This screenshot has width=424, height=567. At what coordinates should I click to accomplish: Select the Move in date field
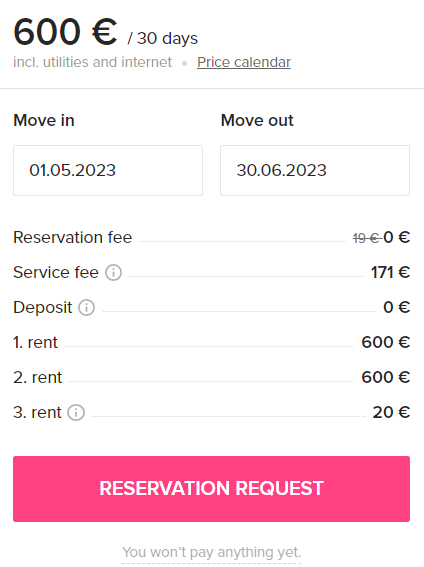pyautogui.click(x=108, y=170)
